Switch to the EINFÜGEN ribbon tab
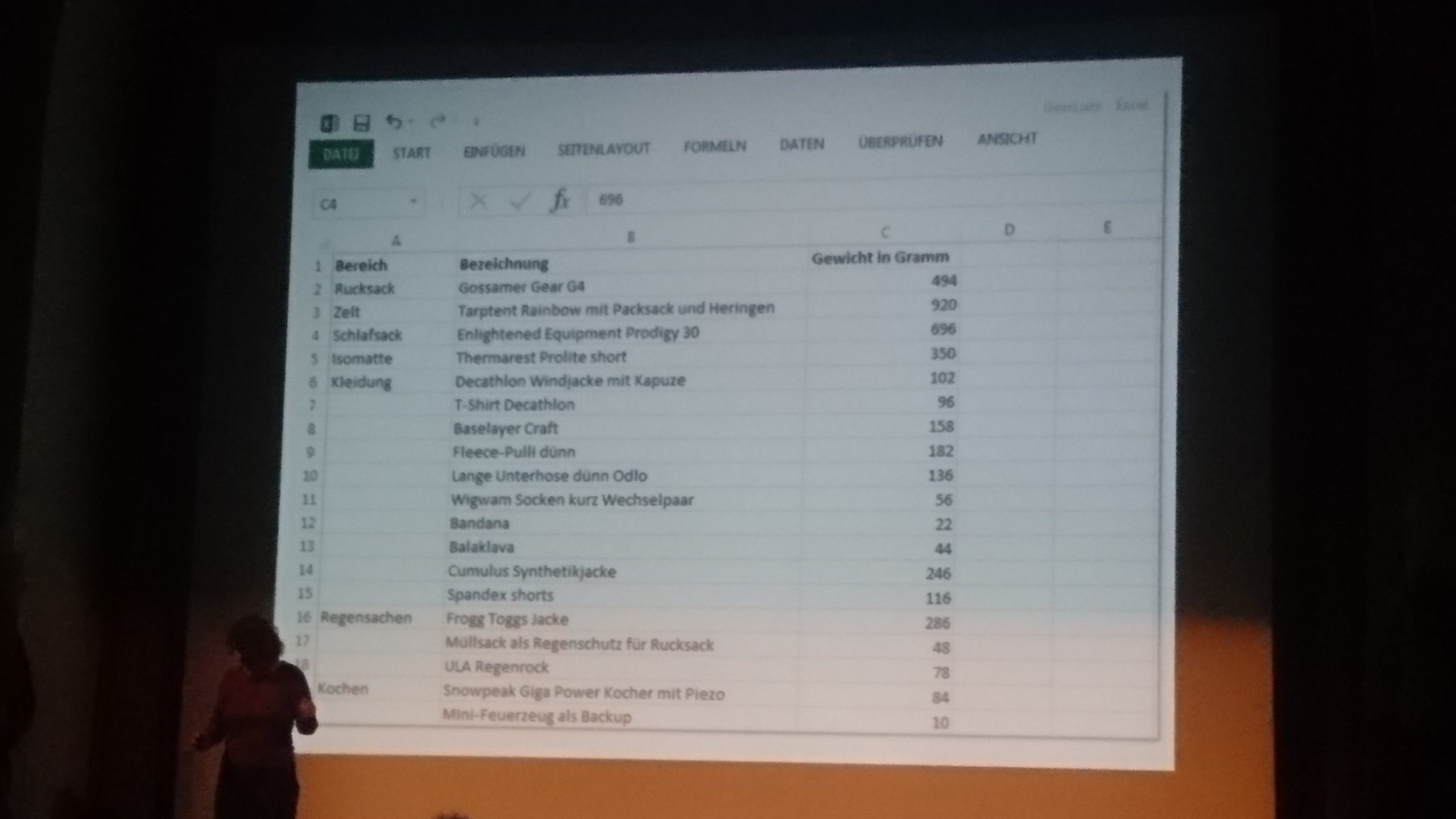Viewport: 1456px width, 819px height. 494,151
